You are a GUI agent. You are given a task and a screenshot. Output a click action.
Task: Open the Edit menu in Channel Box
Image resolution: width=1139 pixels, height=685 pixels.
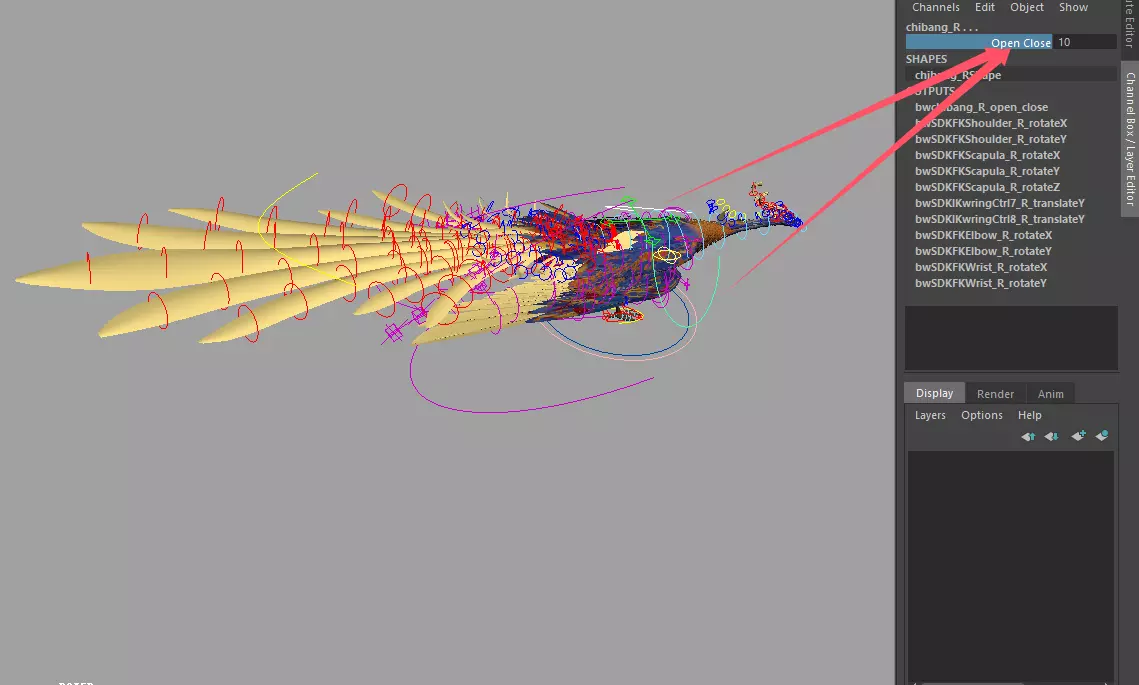pyautogui.click(x=985, y=7)
